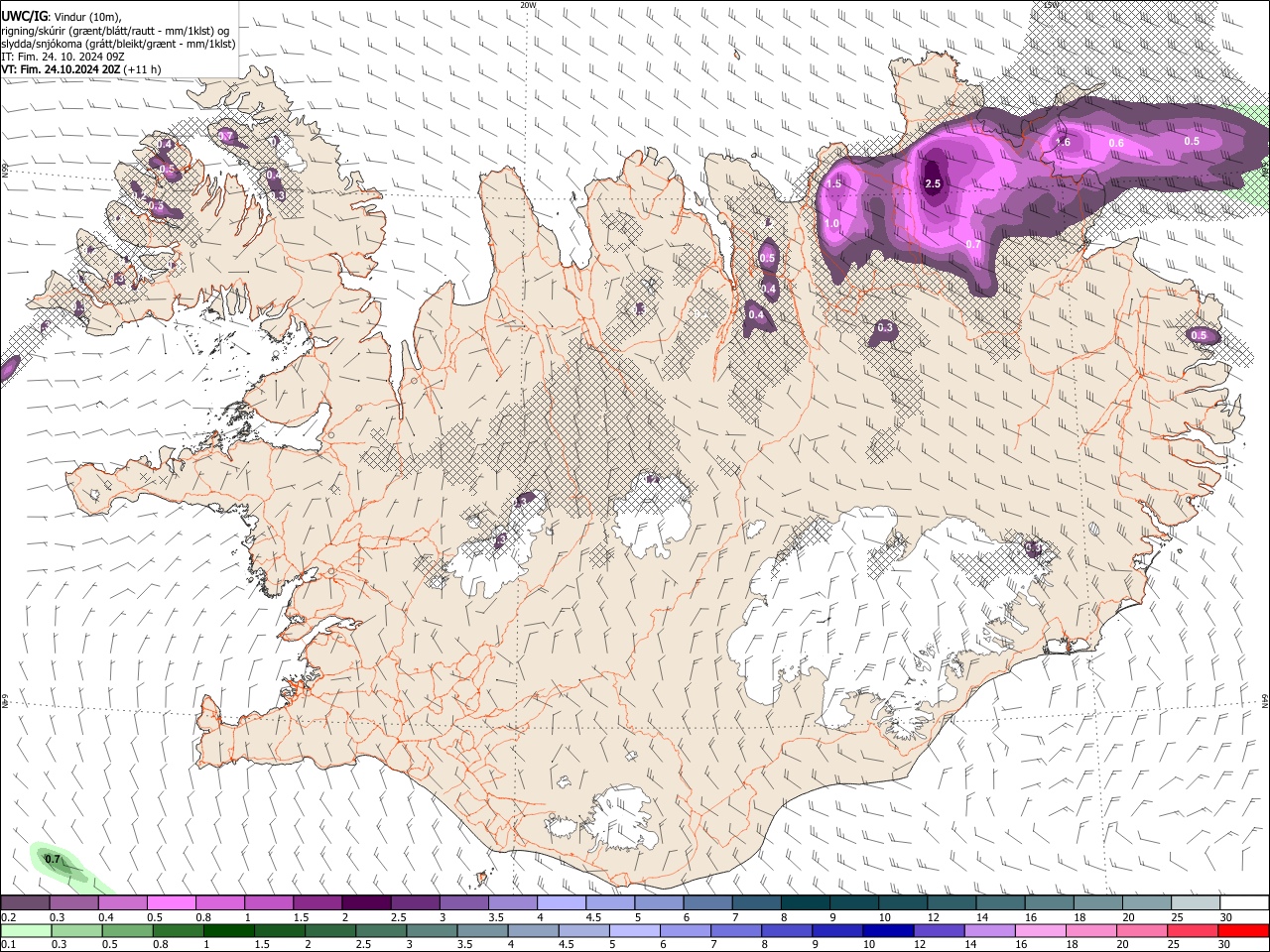Screen dimensions: 1270x952
Task: Click the light pink 16–18 swatch in the lower legend row
Action: (1042, 930)
